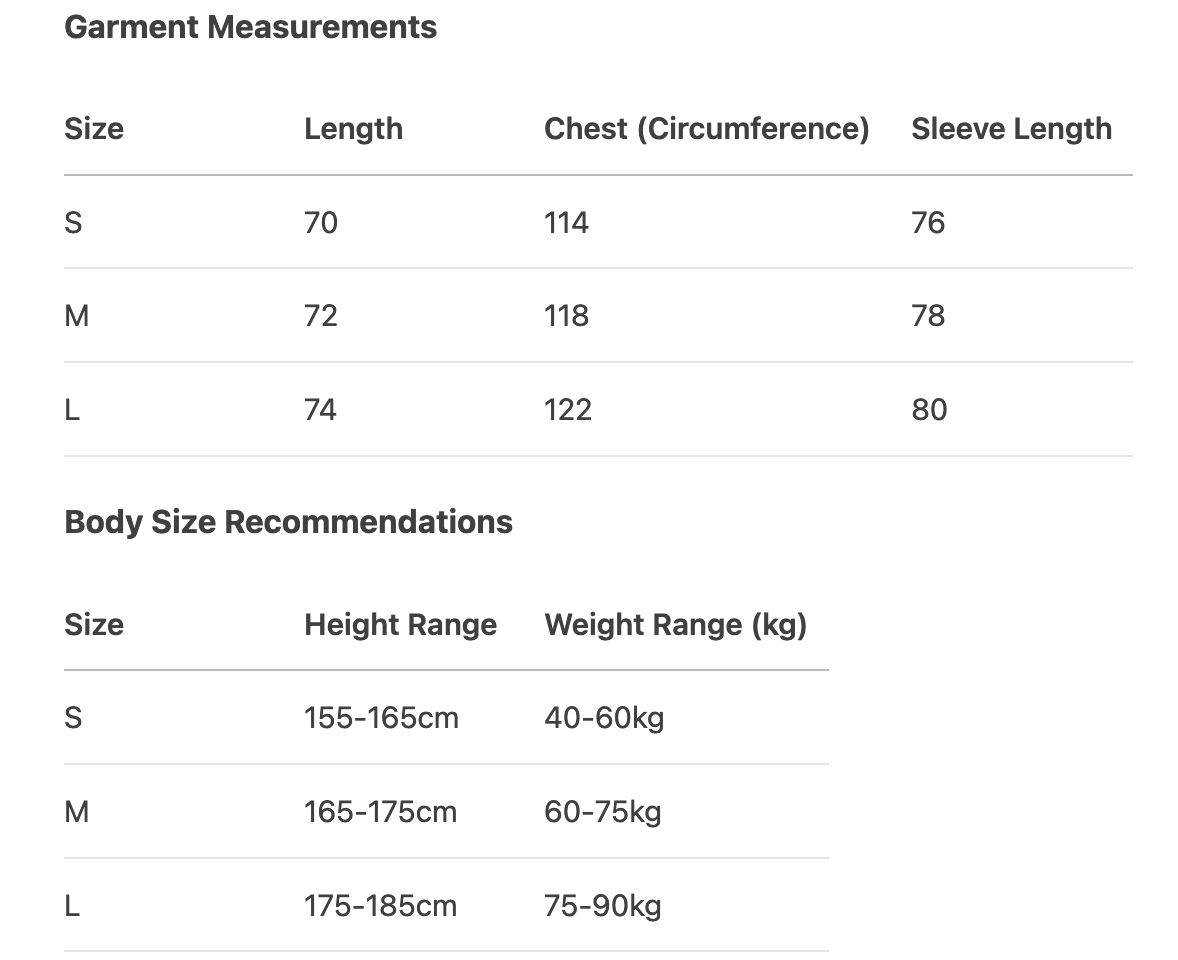The width and height of the screenshot is (1178, 960).
Task: Select the Length column header
Action: 353,129
